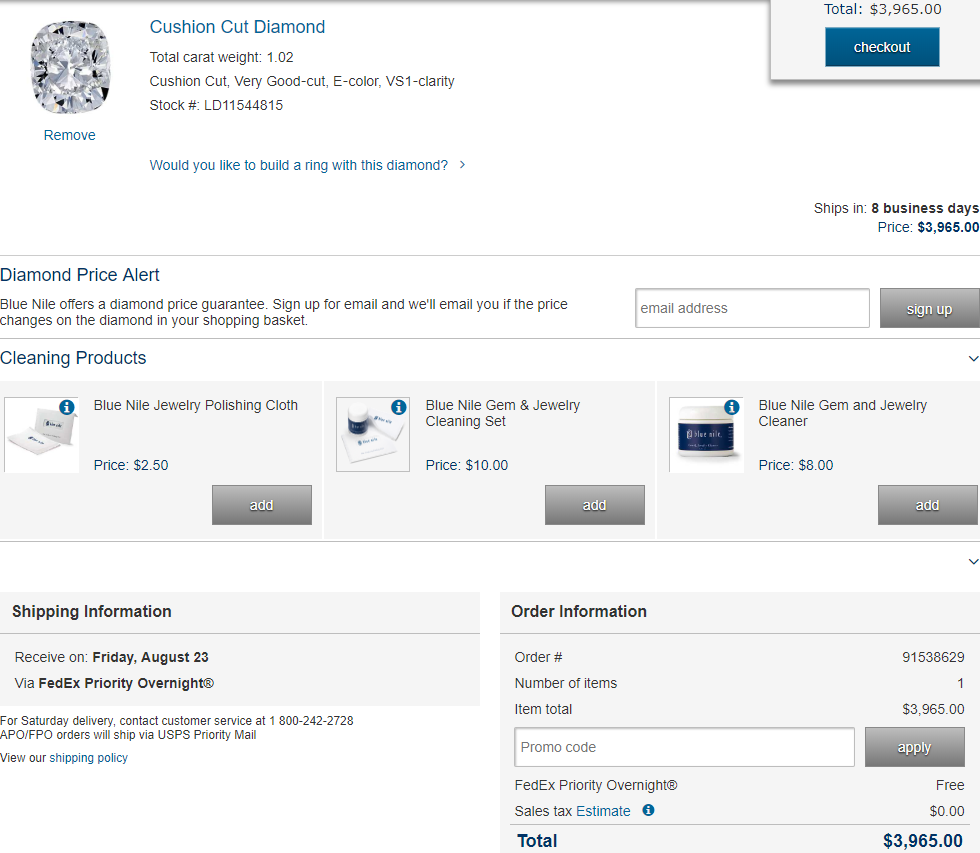This screenshot has height=853, width=980.
Task: Proceed with the checkout button
Action: [x=882, y=47]
